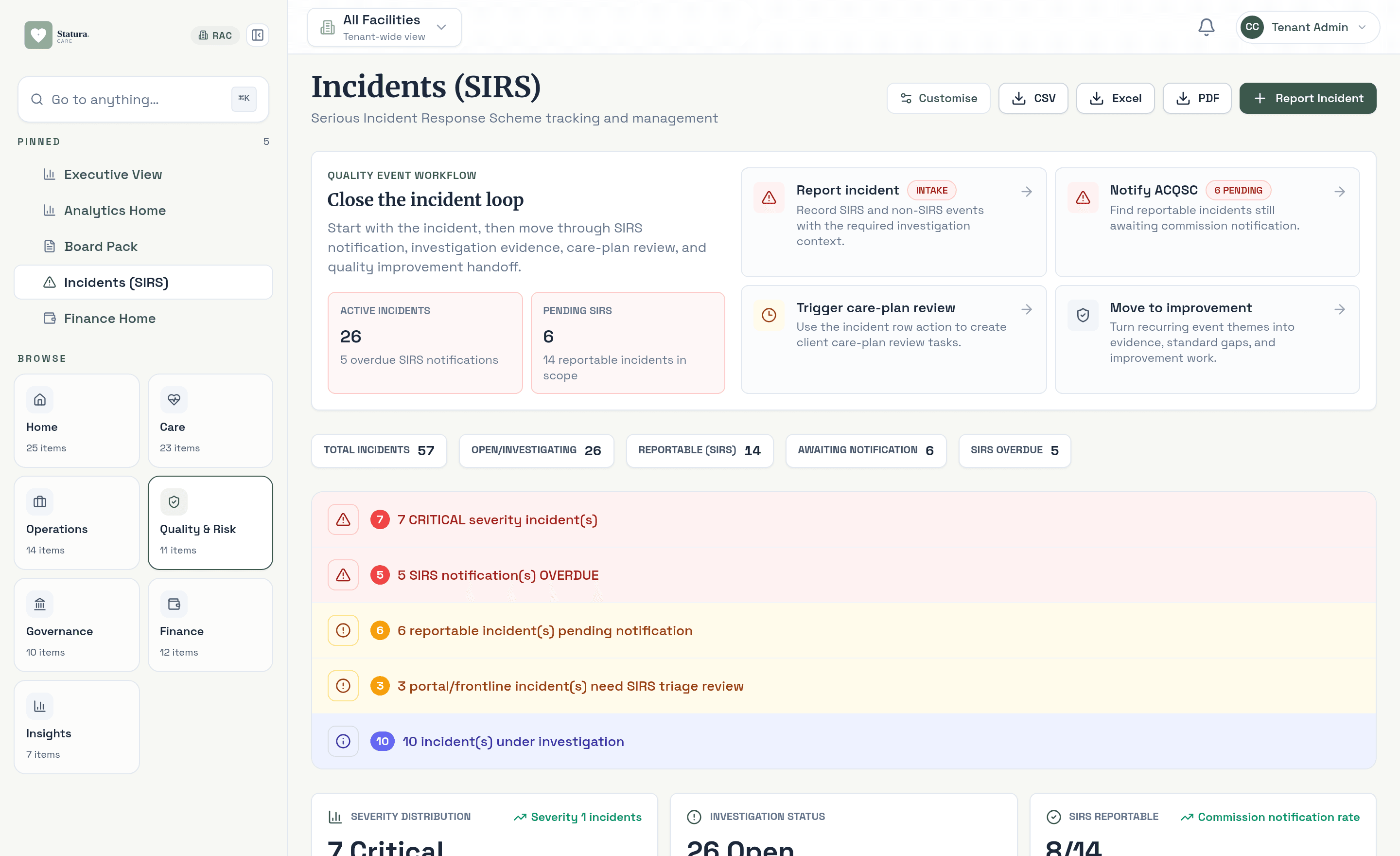Click alert icon beside pending notification row
Viewport: 1400px width, 856px height.
[343, 630]
